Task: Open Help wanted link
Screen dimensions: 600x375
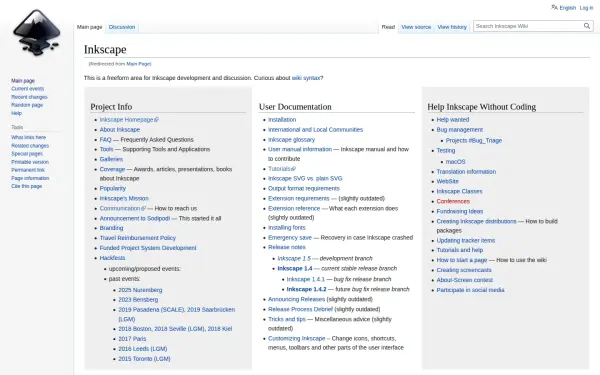Action: 453,120
